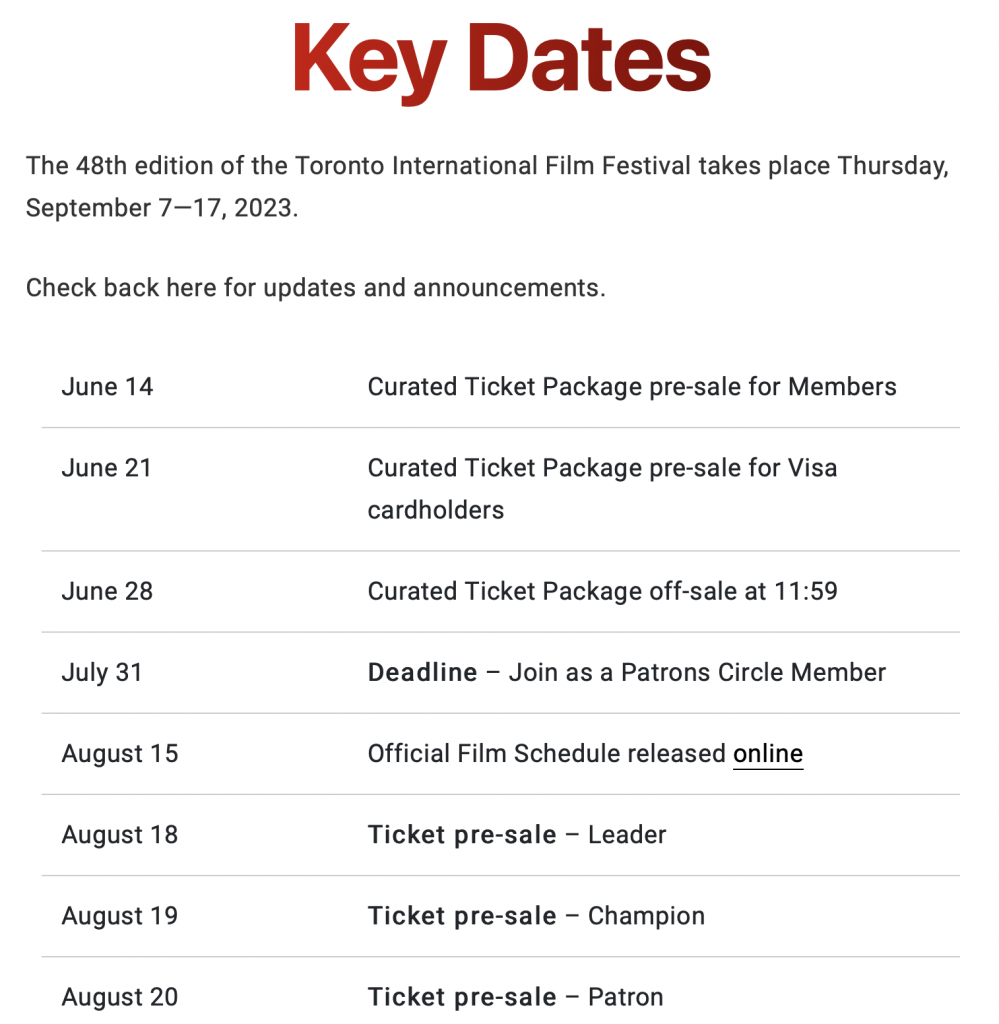999x1024 pixels.
Task: Select the July 31 date cell
Action: (102, 673)
